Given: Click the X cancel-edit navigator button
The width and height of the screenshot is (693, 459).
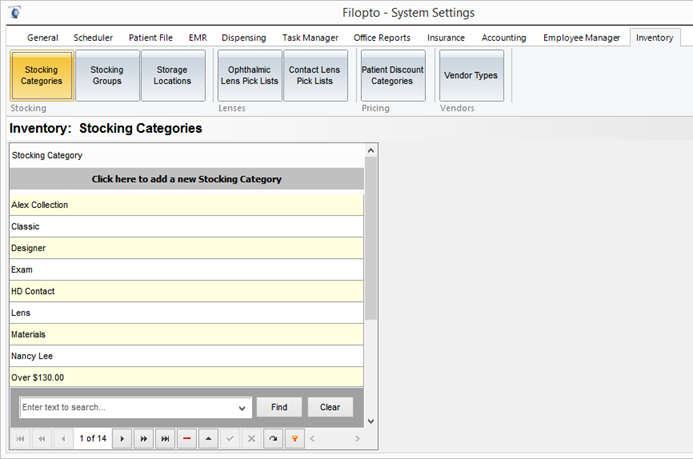Looking at the screenshot, I should (x=251, y=439).
